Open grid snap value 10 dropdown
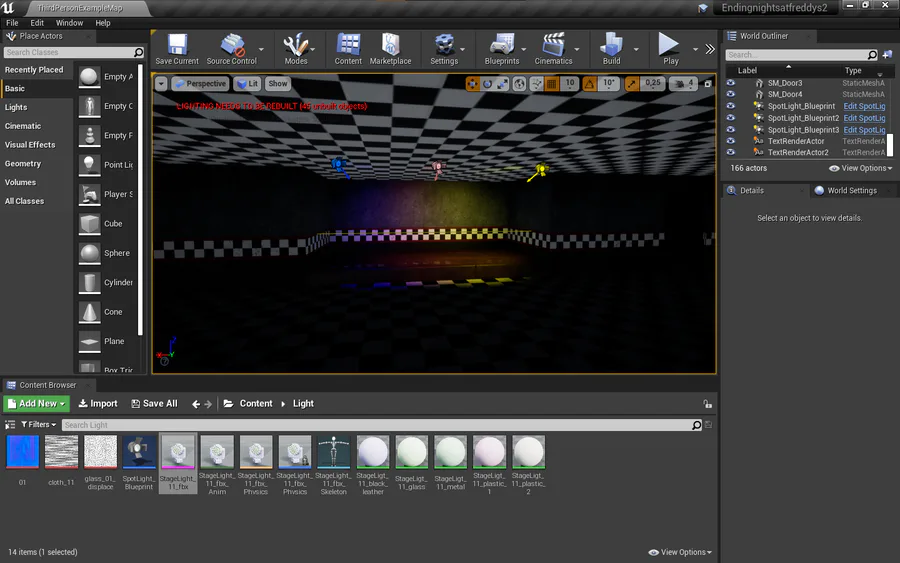The width and height of the screenshot is (900, 563). coord(569,84)
